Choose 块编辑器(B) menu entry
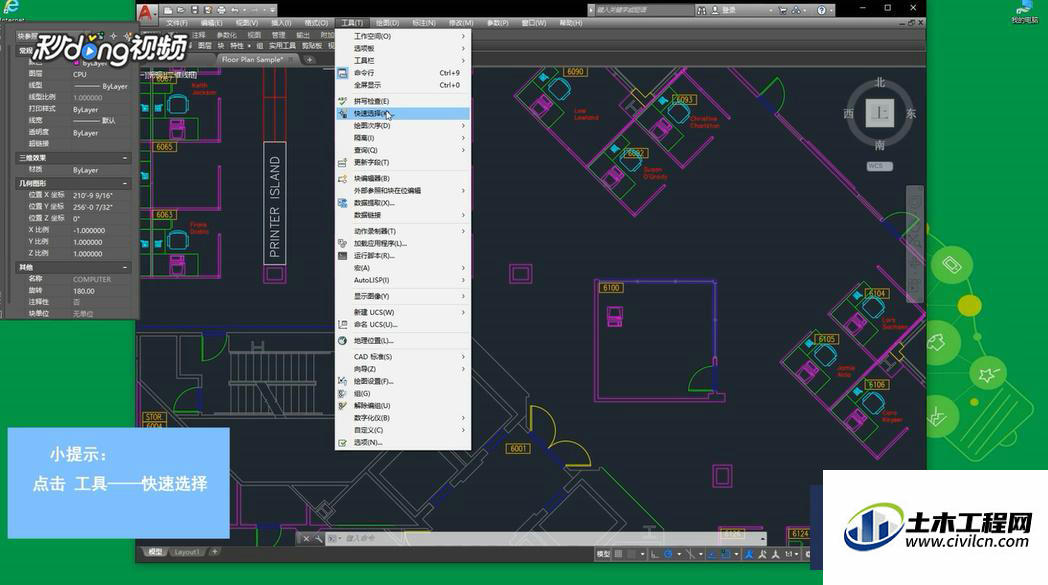Image resolution: width=1048 pixels, height=585 pixels. 403,179
